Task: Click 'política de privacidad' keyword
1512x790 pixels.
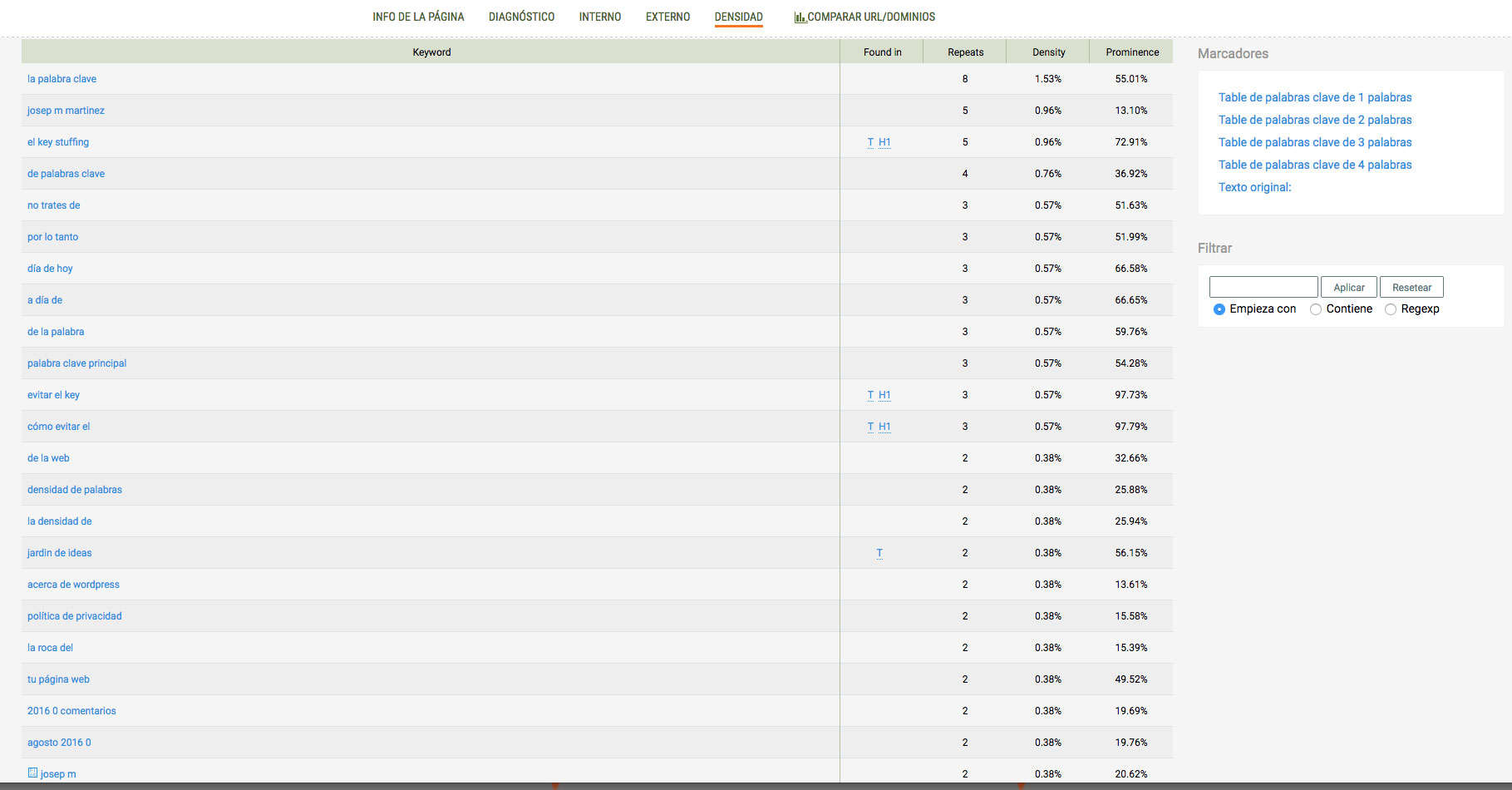Action: [x=75, y=616]
